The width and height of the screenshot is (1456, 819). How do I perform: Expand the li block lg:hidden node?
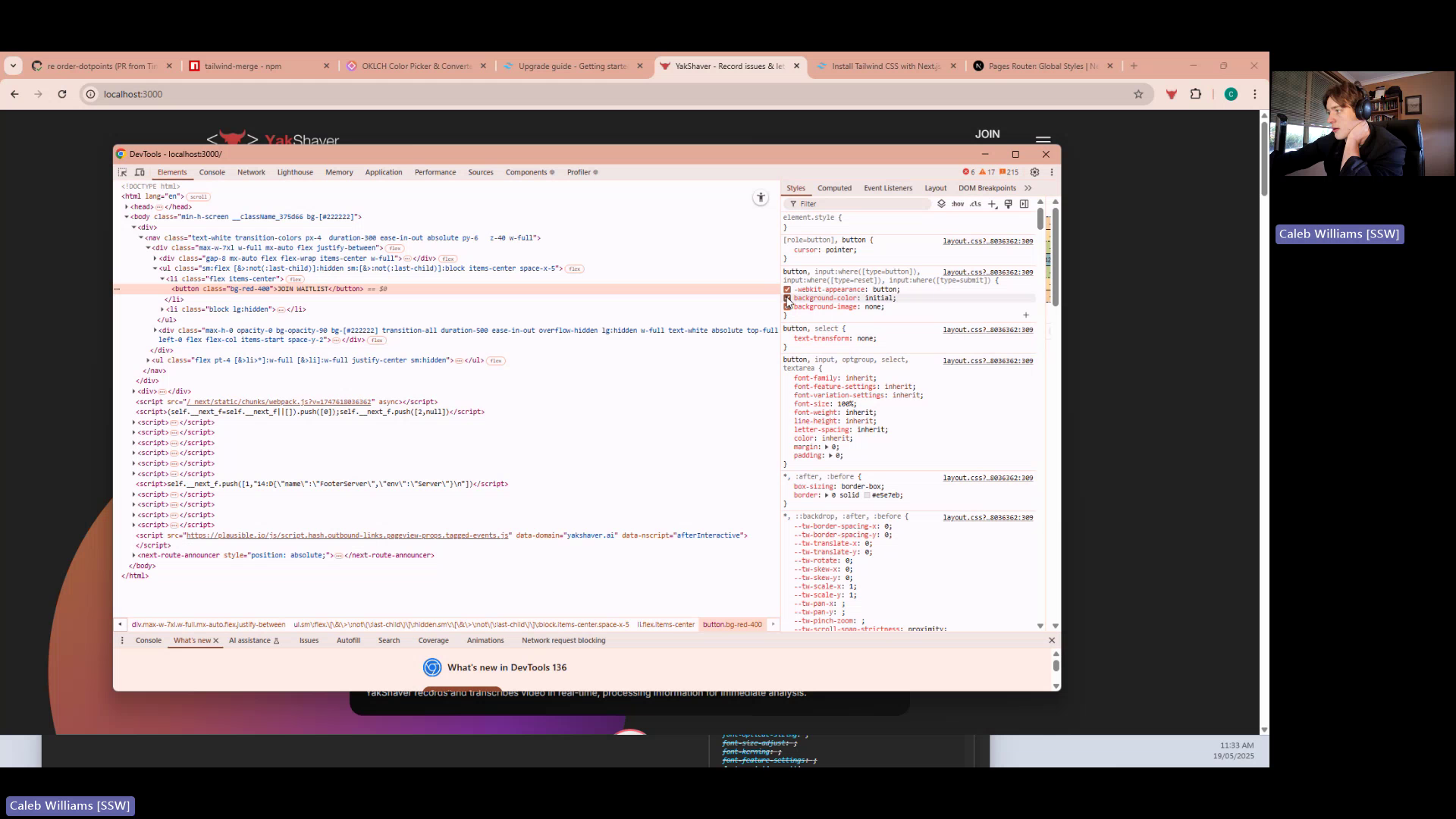point(162,309)
